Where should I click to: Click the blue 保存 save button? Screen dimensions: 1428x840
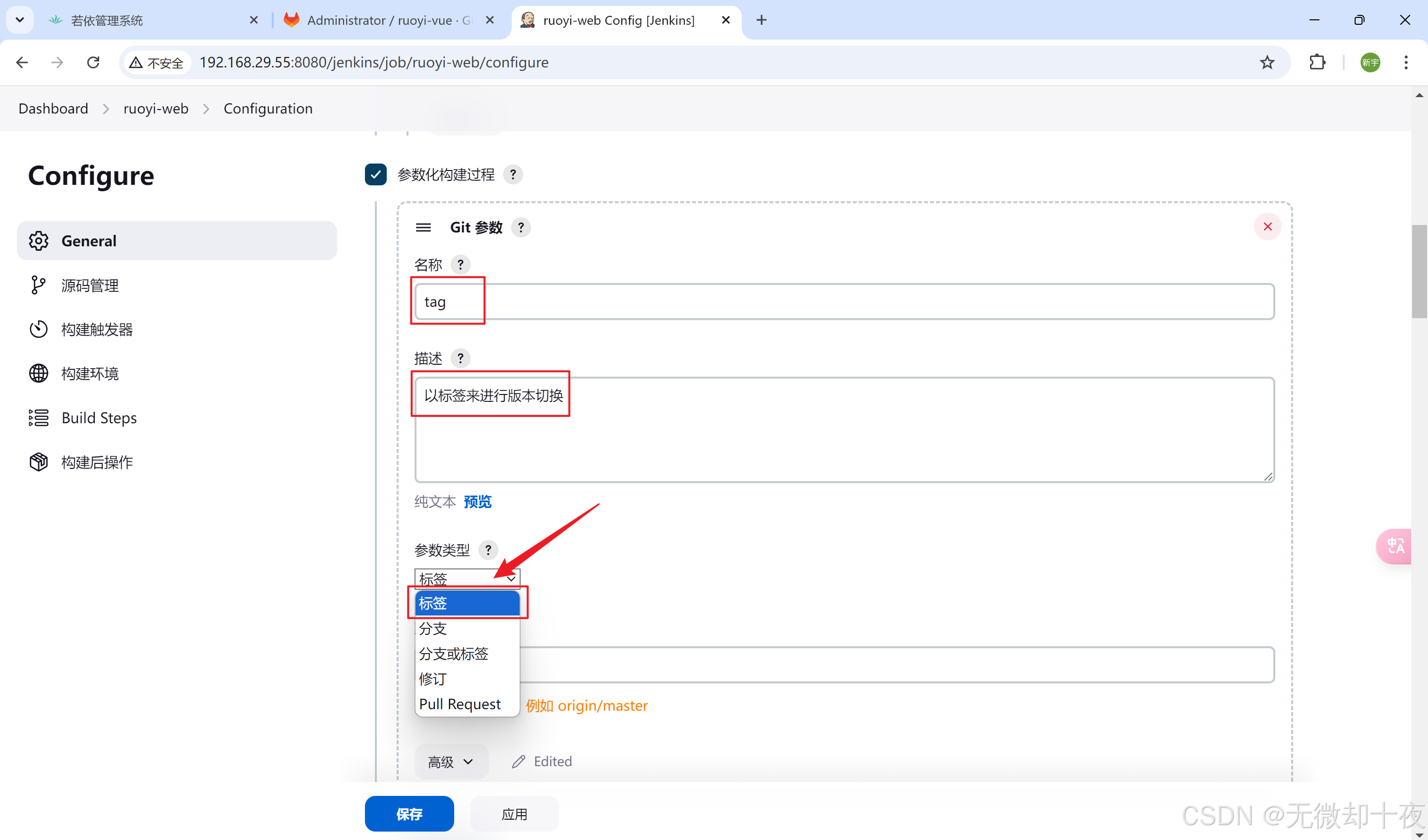coord(409,814)
